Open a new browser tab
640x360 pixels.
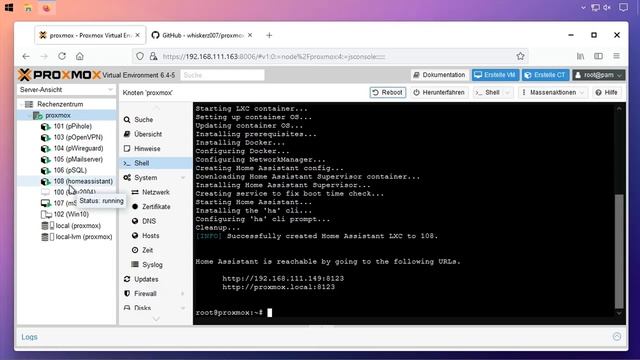coord(269,36)
